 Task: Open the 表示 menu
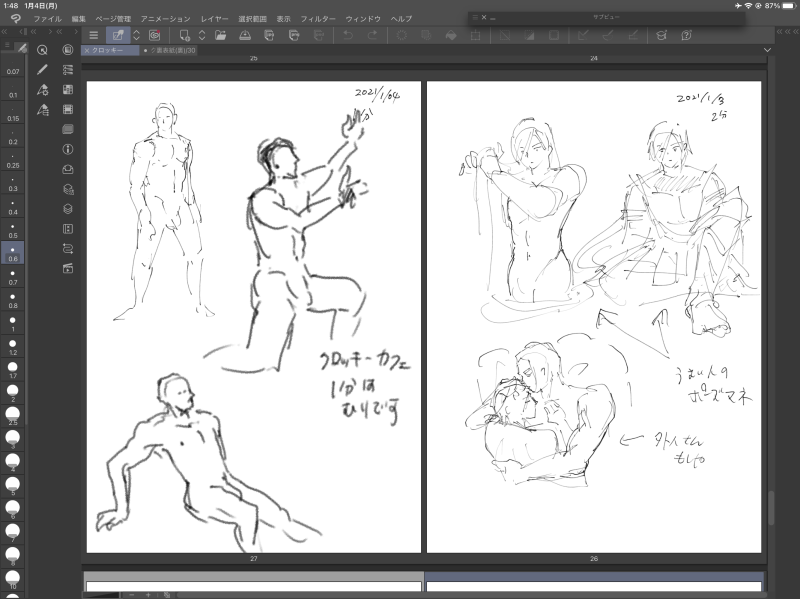coord(284,19)
